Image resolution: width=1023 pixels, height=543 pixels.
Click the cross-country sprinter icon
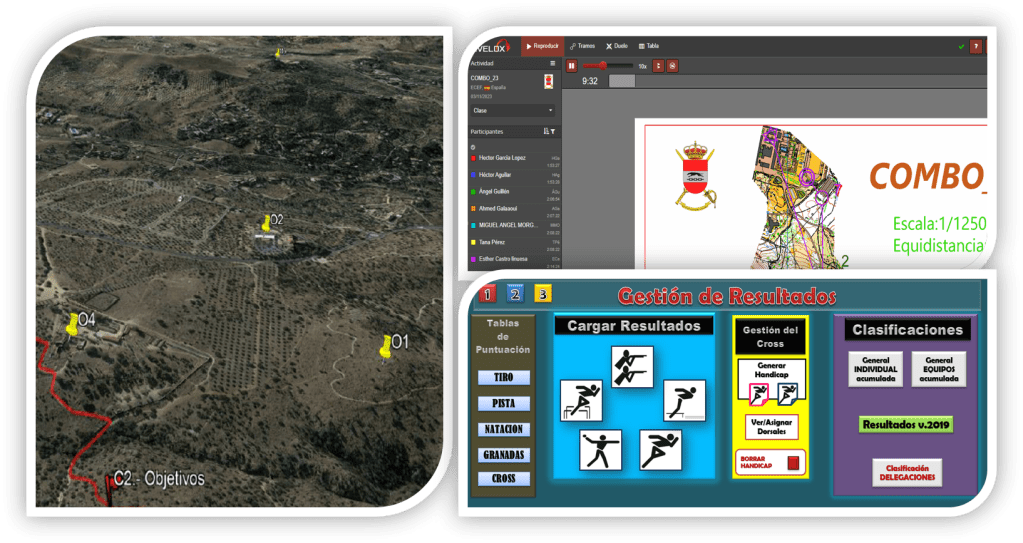click(661, 450)
